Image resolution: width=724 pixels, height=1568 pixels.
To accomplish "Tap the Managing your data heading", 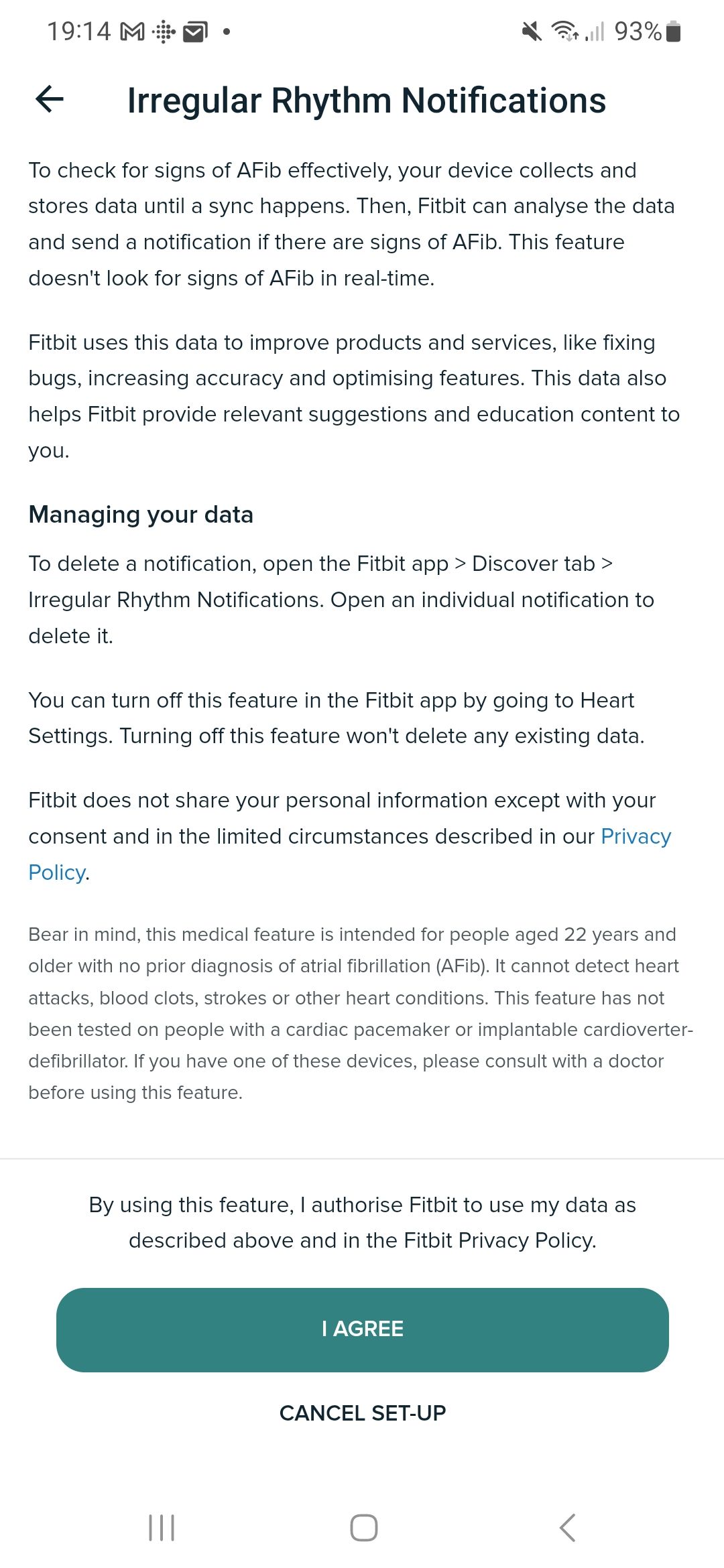I will point(141,515).
